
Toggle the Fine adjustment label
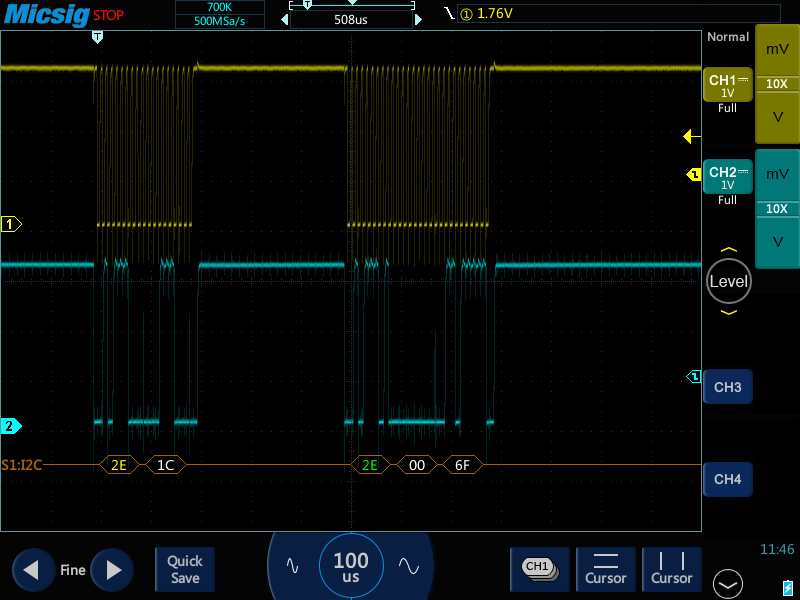[x=73, y=570]
